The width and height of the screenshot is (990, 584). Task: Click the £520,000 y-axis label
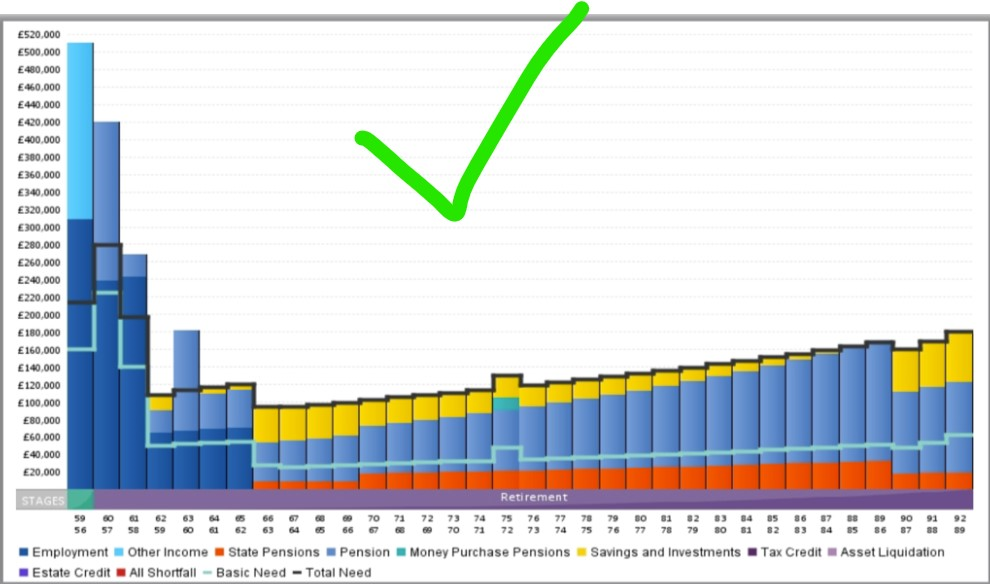[39, 35]
